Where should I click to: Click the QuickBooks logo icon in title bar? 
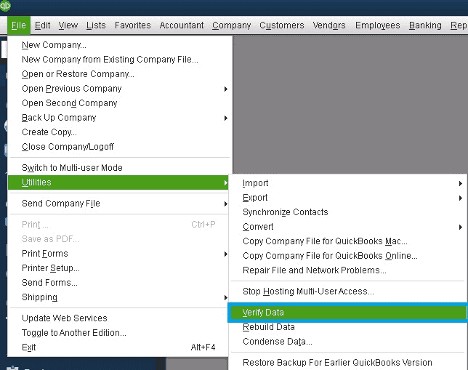5,5
